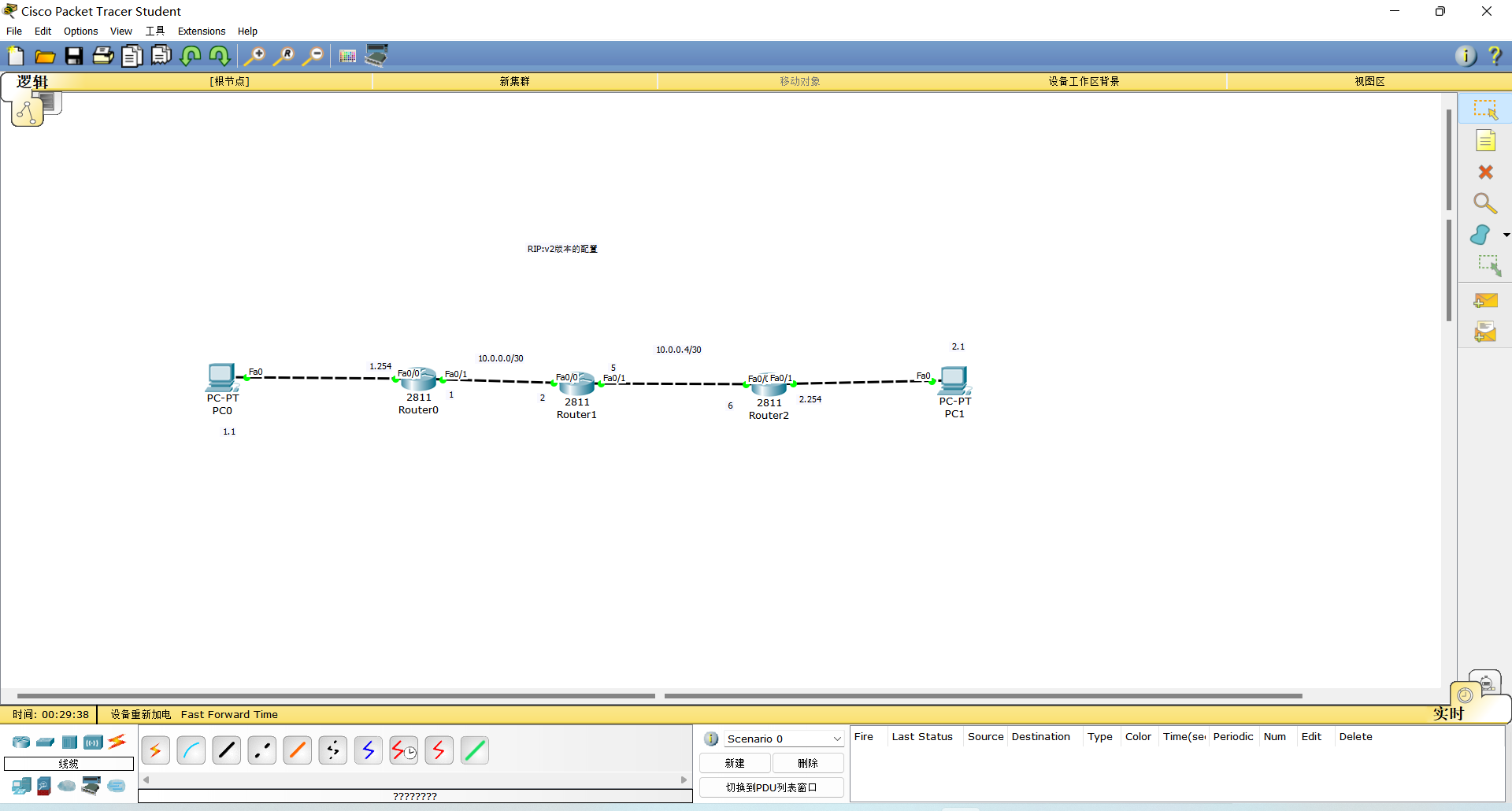The image size is (1512, 811).
Task: Select the Security device category
Action: point(44,786)
